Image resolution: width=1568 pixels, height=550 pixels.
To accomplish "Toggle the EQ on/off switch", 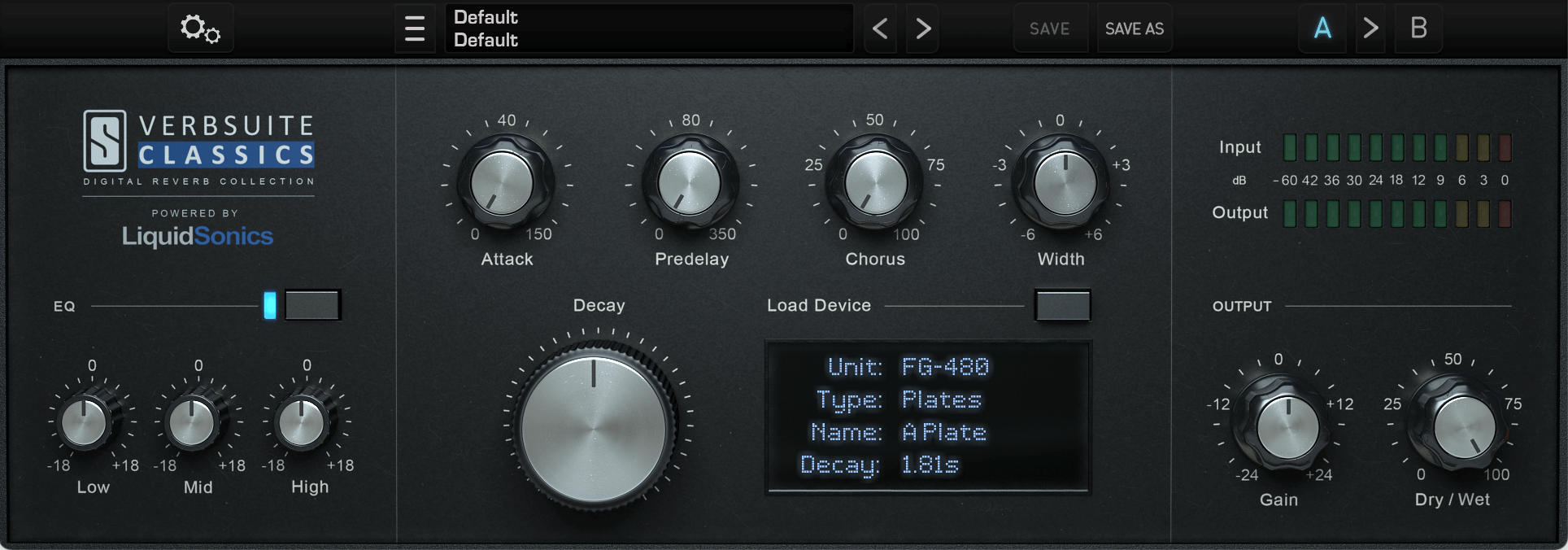I will pos(312,305).
